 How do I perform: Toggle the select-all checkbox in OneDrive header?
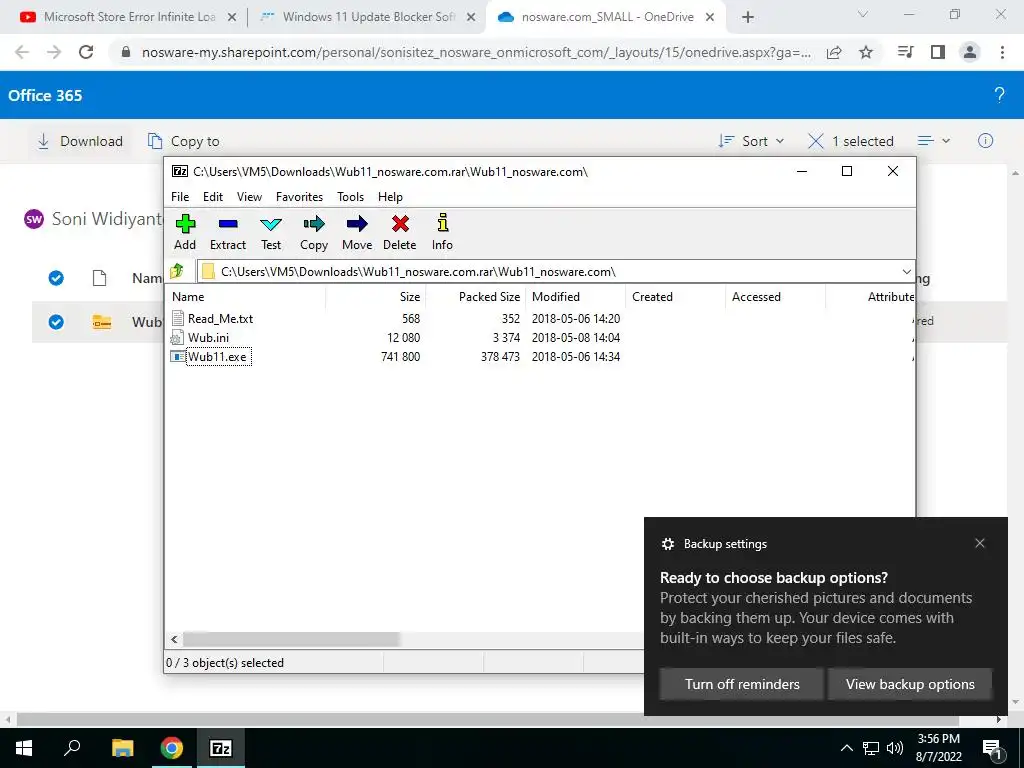pos(56,278)
